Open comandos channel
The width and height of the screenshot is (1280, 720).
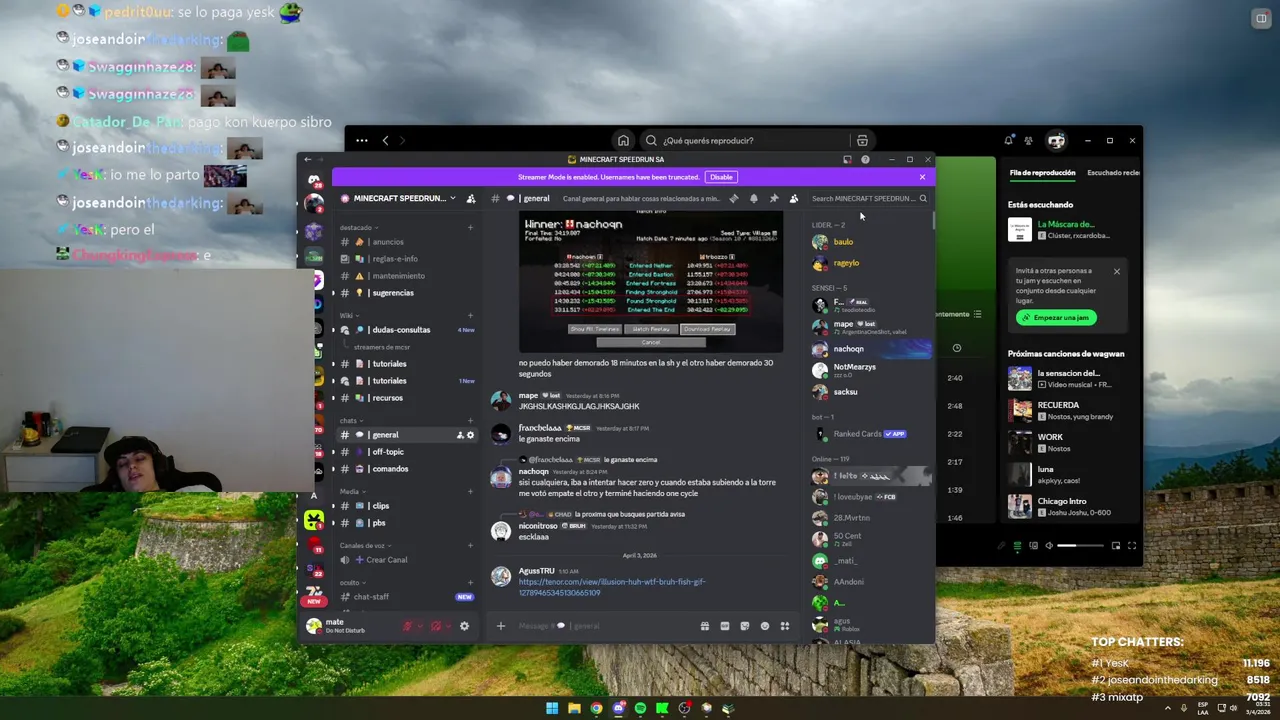click(x=406, y=469)
